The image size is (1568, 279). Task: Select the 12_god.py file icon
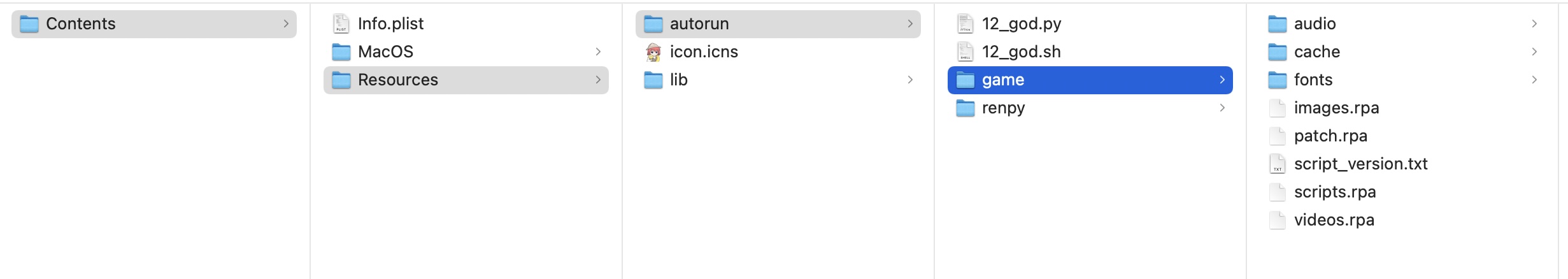coord(965,24)
